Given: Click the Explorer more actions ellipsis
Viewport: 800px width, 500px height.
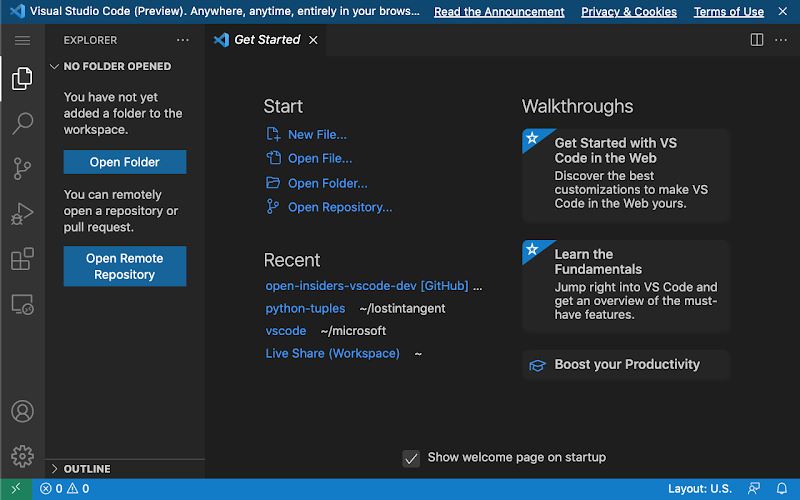Looking at the screenshot, I should click(x=183, y=40).
